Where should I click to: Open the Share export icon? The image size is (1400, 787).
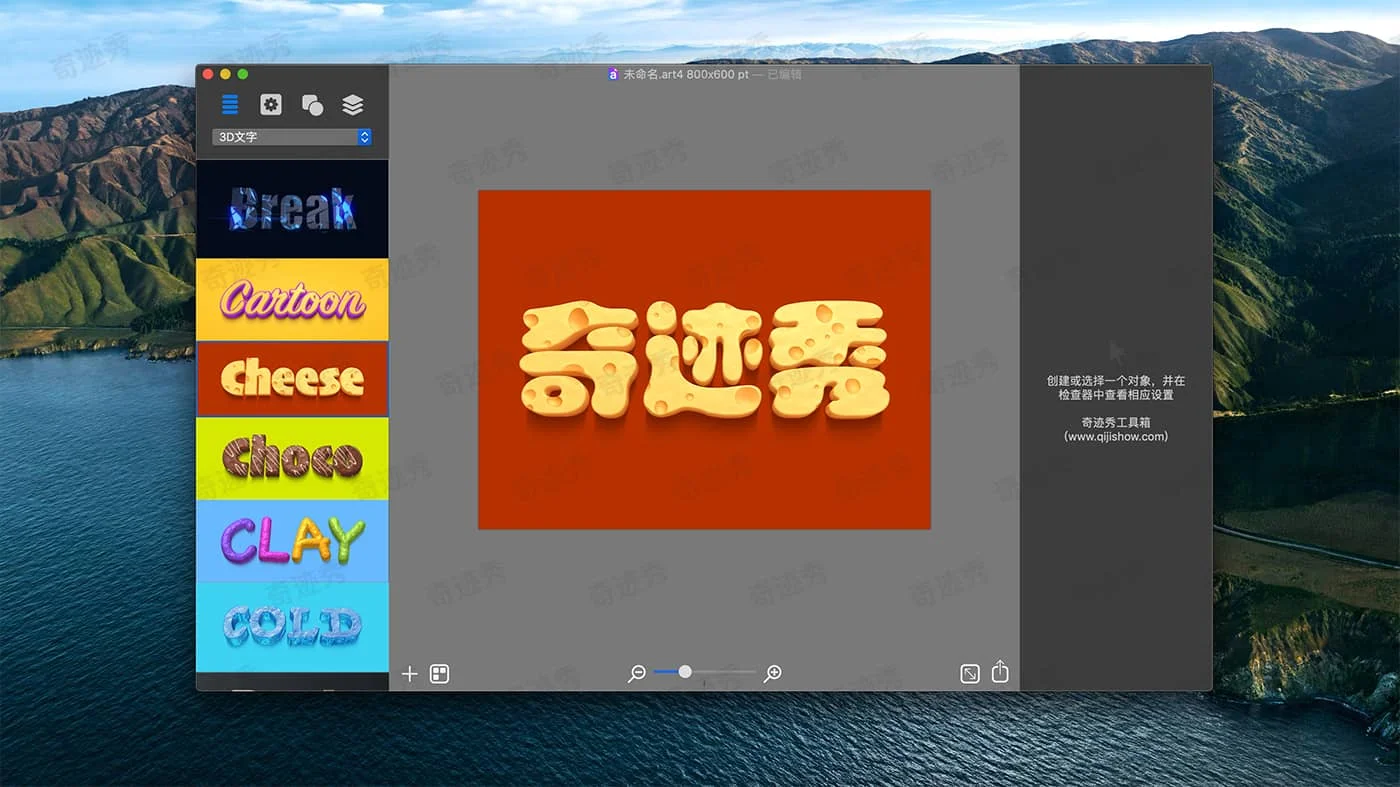1000,672
